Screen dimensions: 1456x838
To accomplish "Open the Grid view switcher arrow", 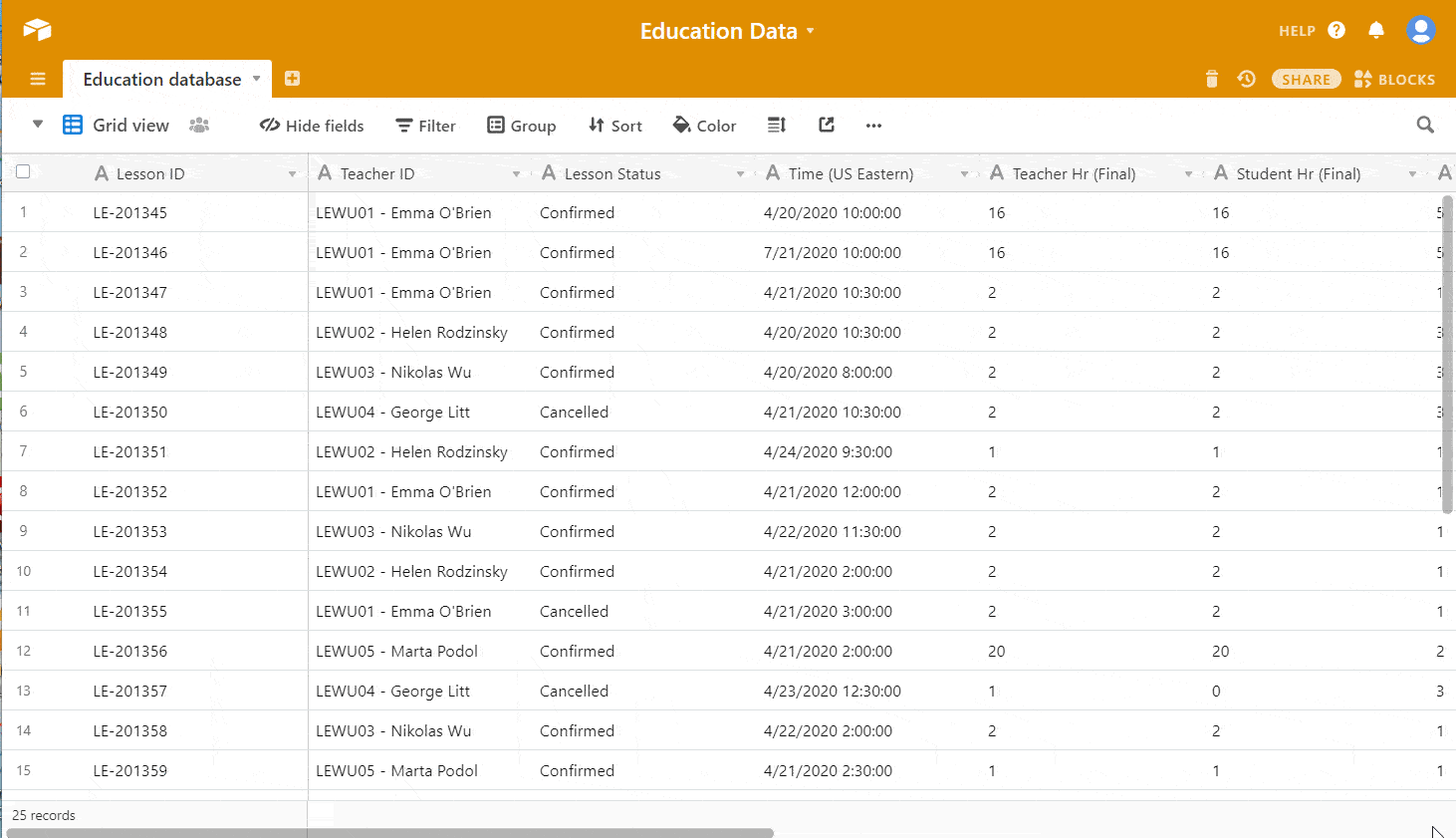I will (37, 125).
